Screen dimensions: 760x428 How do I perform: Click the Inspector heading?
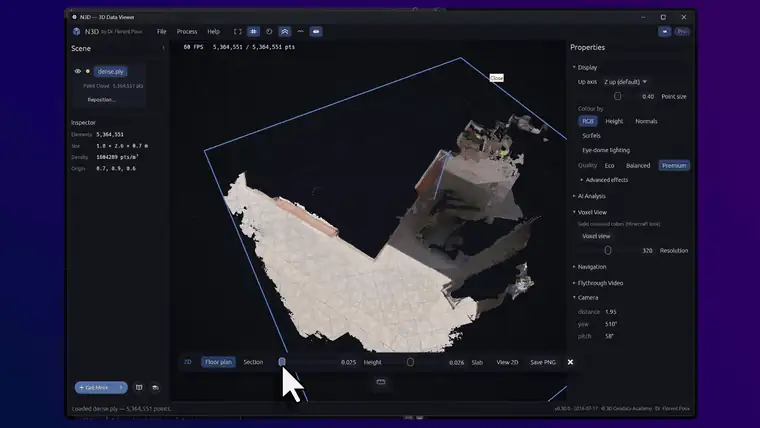pyautogui.click(x=83, y=123)
